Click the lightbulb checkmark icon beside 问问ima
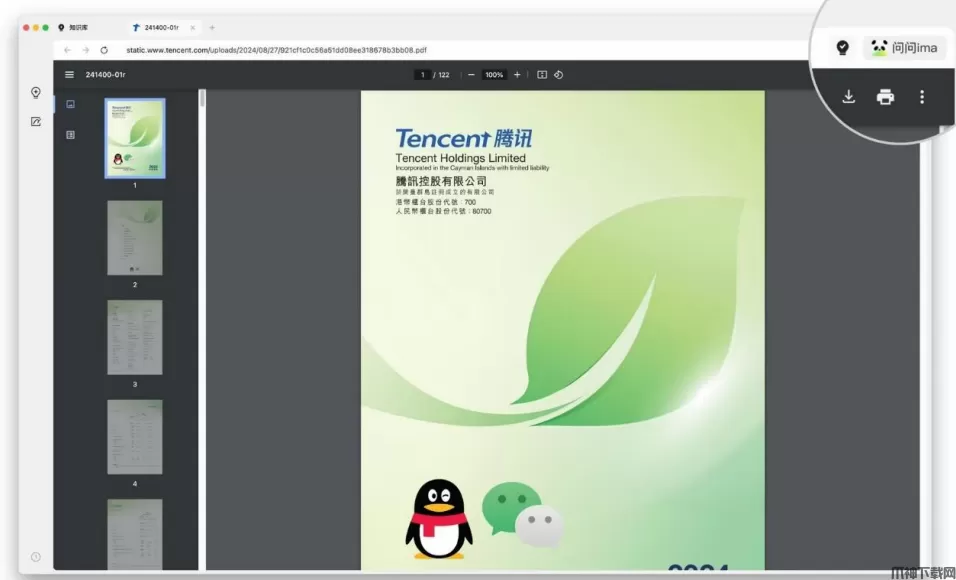This screenshot has height=580, width=956. click(x=843, y=48)
